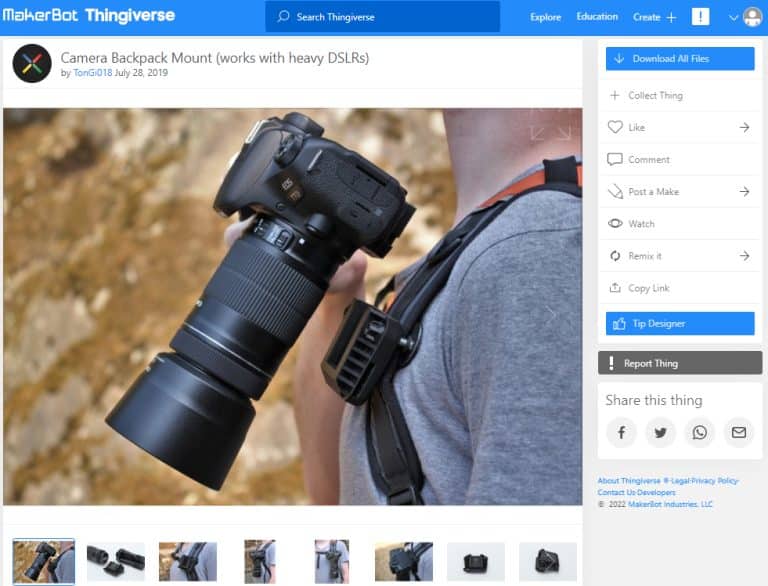Image resolution: width=768 pixels, height=586 pixels.
Task: Open the designer's round avatar logo
Action: point(32,63)
